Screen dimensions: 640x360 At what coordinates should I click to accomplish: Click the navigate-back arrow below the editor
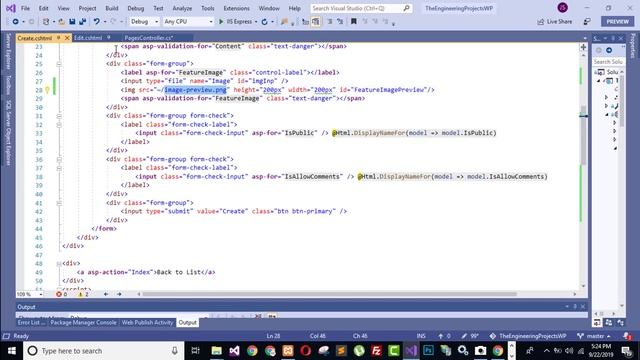(106, 294)
